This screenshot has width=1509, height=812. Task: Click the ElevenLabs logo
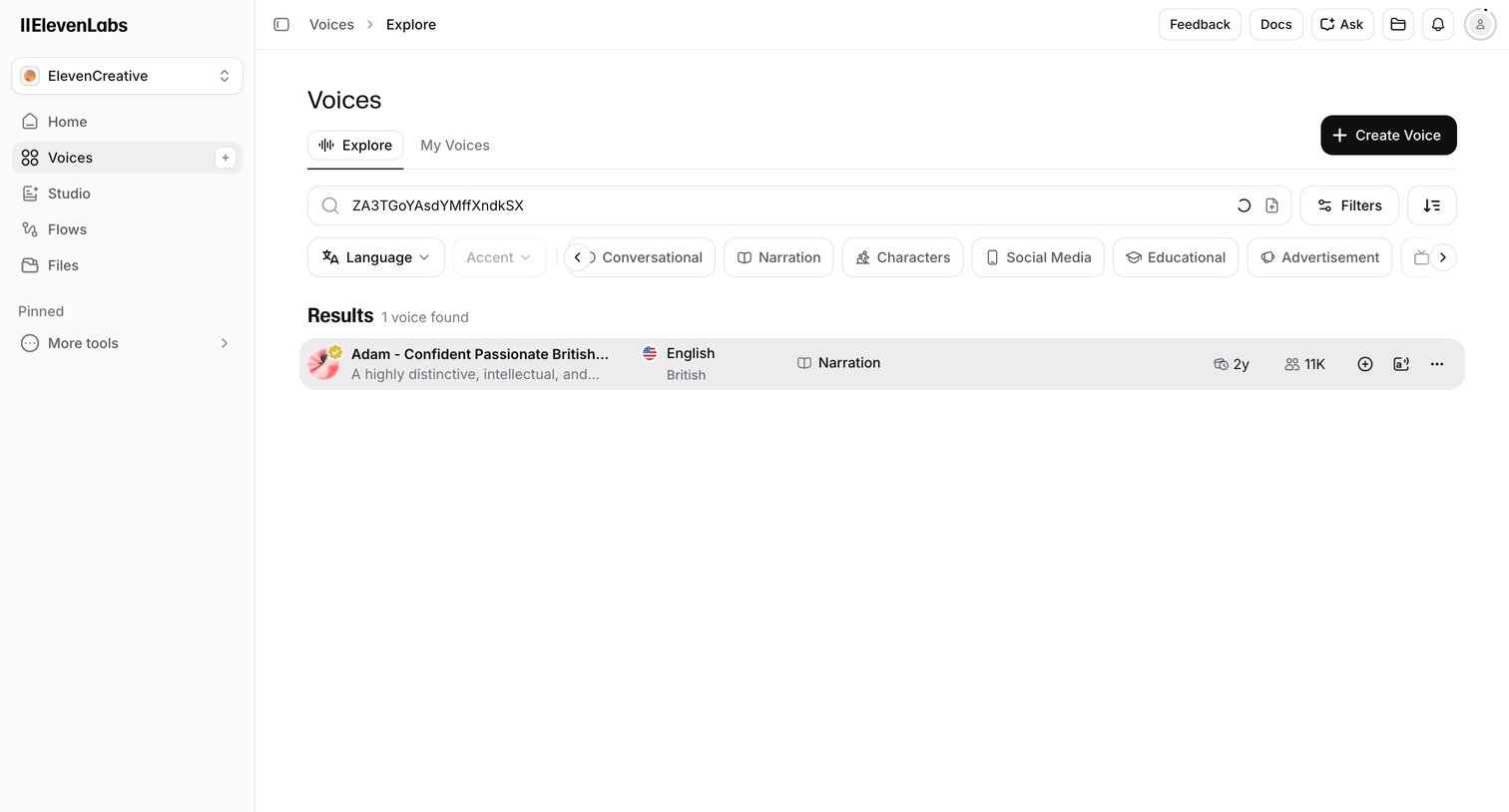tap(74, 25)
